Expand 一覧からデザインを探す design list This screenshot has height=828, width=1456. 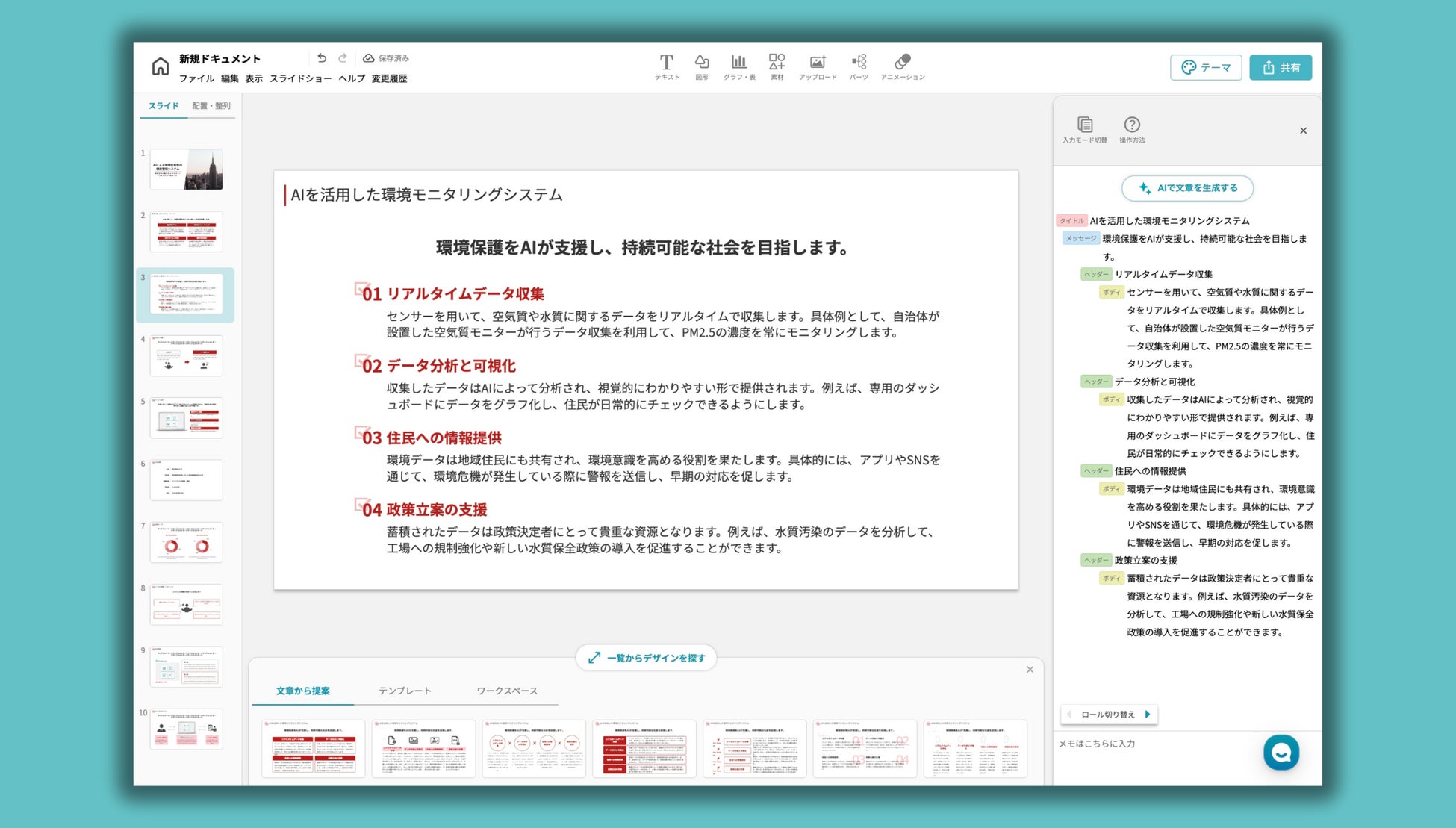[646, 658]
